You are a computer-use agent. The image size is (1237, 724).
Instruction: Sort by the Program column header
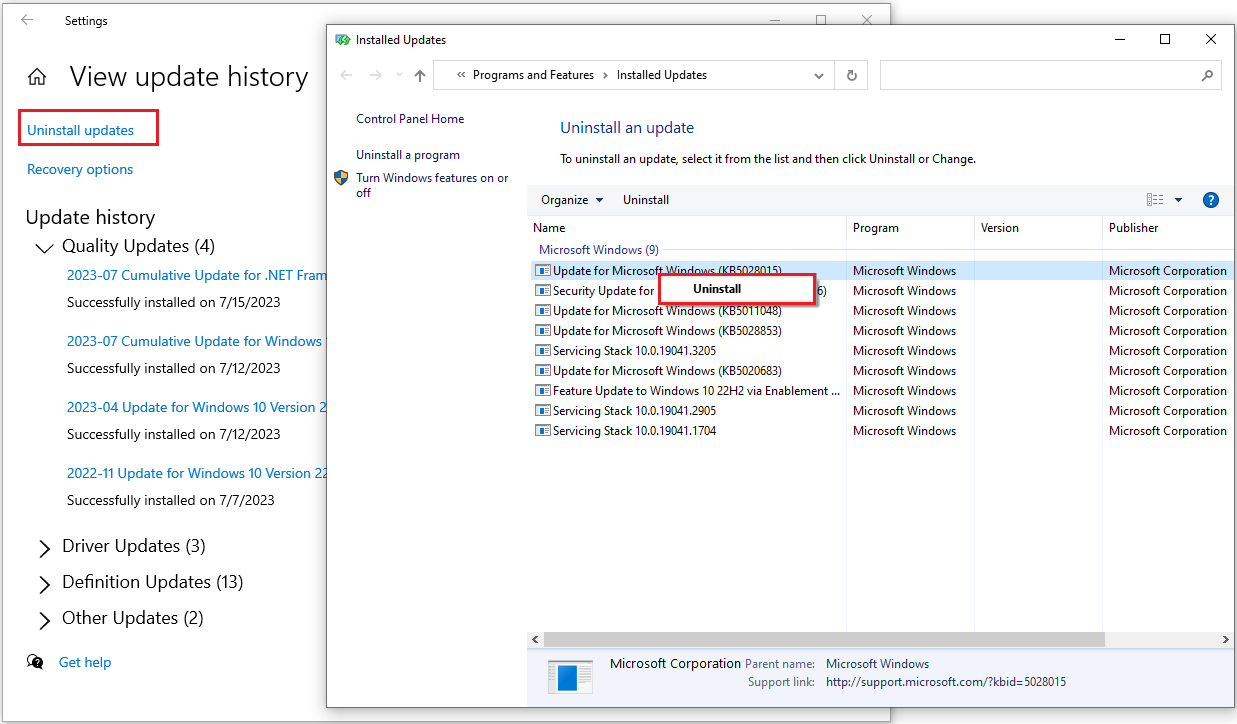coord(910,228)
